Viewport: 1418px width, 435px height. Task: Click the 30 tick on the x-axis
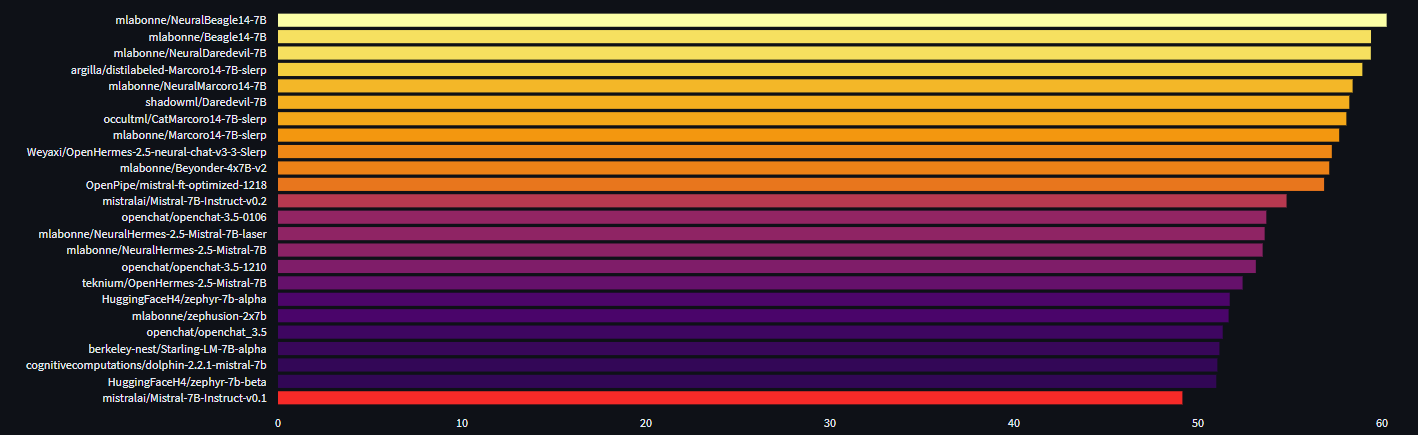click(x=830, y=423)
